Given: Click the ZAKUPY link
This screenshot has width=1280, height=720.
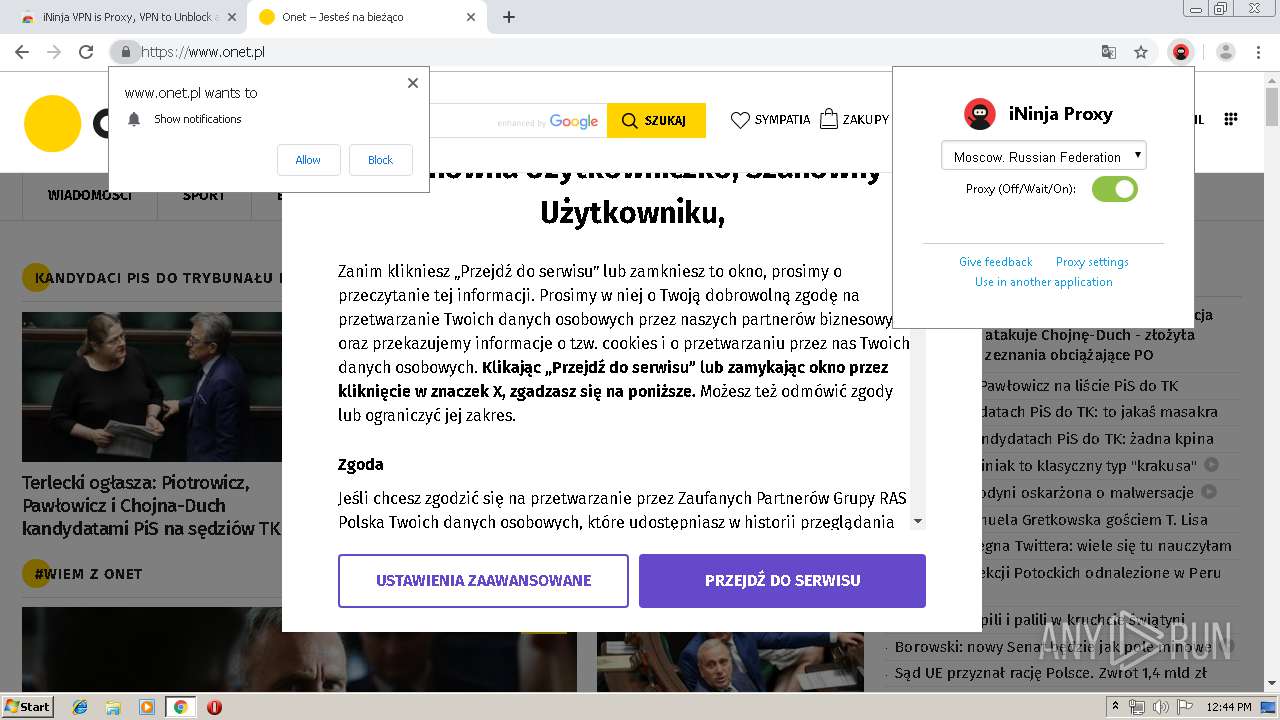Looking at the screenshot, I should (x=854, y=120).
